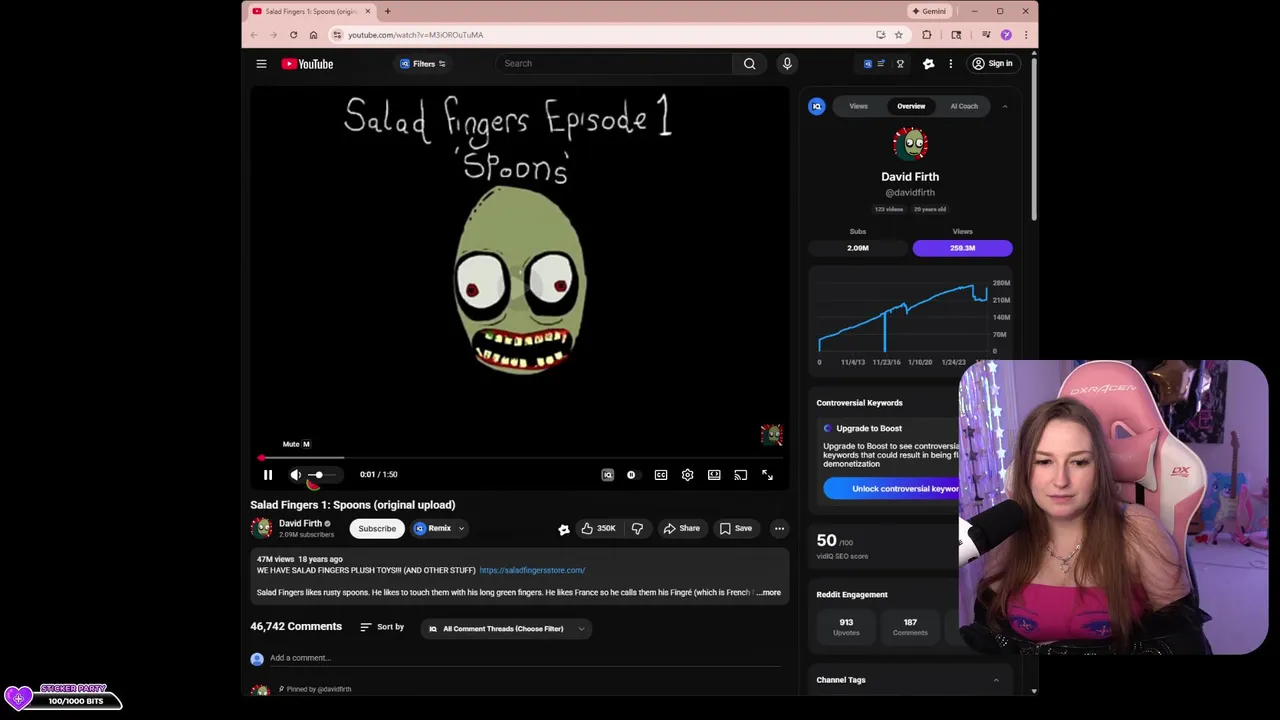Share the video
This screenshot has height=720, width=1280.
pos(681,528)
